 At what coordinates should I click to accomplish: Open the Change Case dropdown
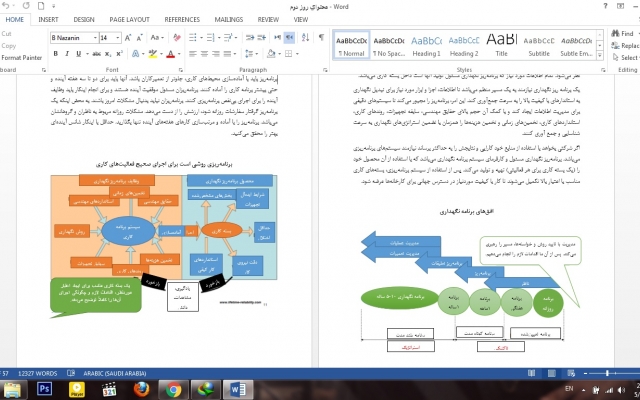(x=157, y=38)
